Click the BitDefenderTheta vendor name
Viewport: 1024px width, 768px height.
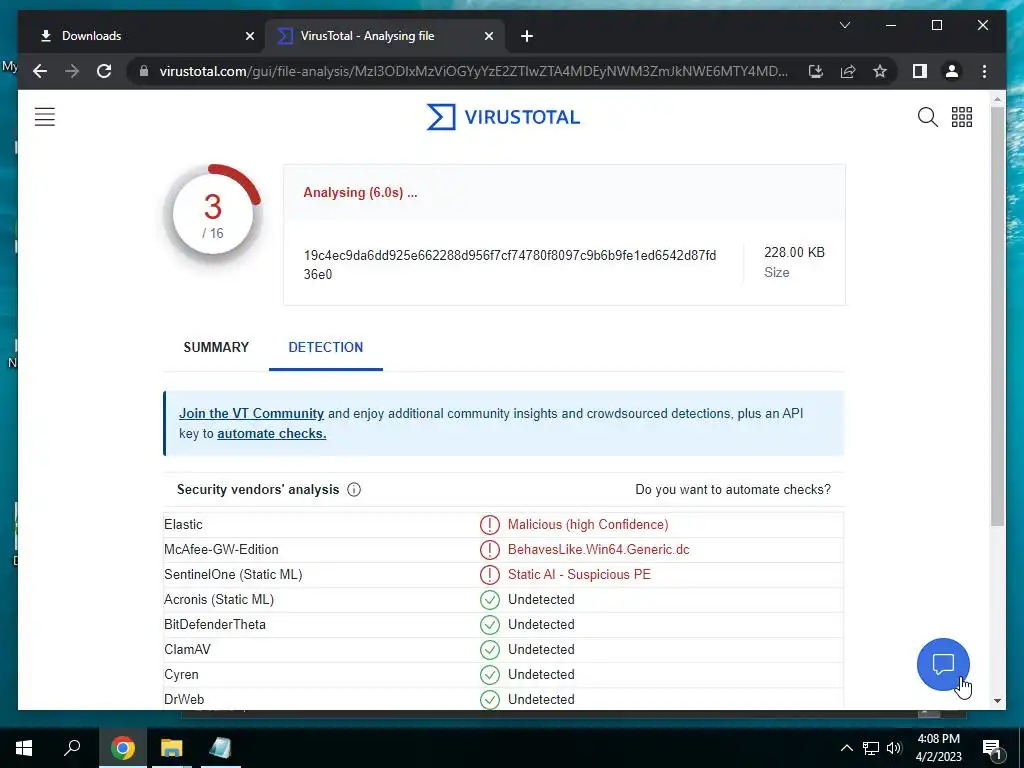pyautogui.click(x=215, y=625)
